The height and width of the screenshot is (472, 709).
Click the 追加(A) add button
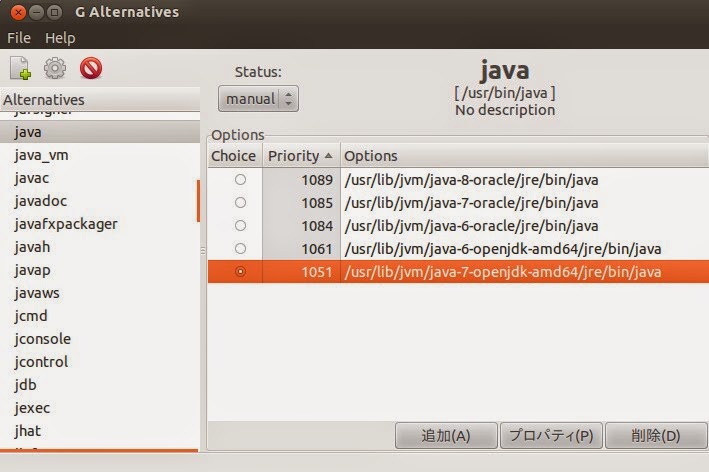(x=446, y=436)
